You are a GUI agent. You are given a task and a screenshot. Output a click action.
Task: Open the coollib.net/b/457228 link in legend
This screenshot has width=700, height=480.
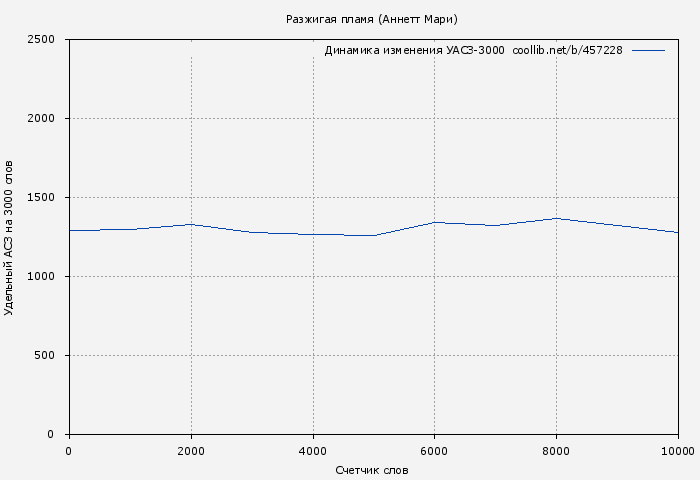[567, 50]
